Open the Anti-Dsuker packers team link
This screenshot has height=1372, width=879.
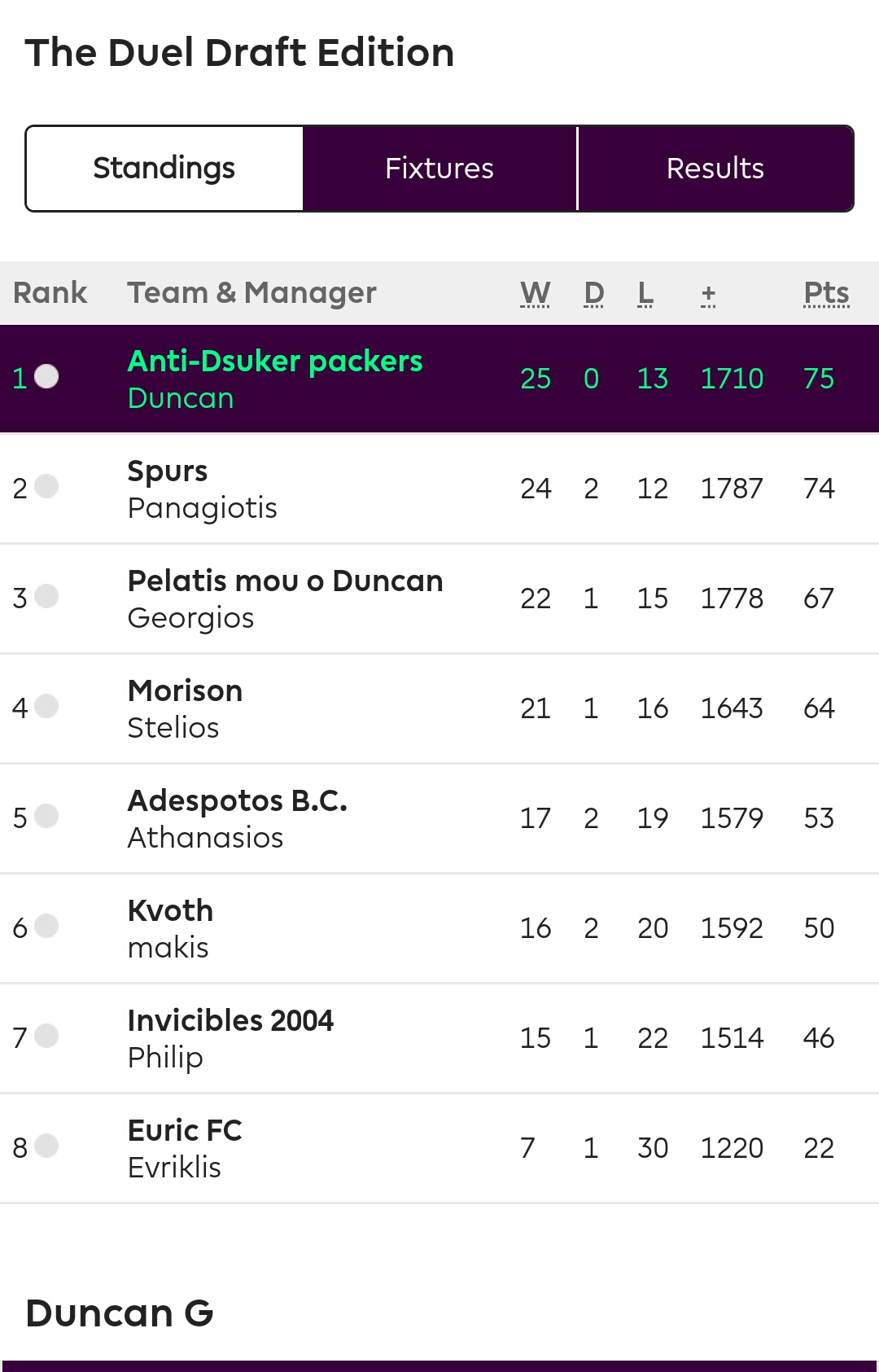pos(275,361)
